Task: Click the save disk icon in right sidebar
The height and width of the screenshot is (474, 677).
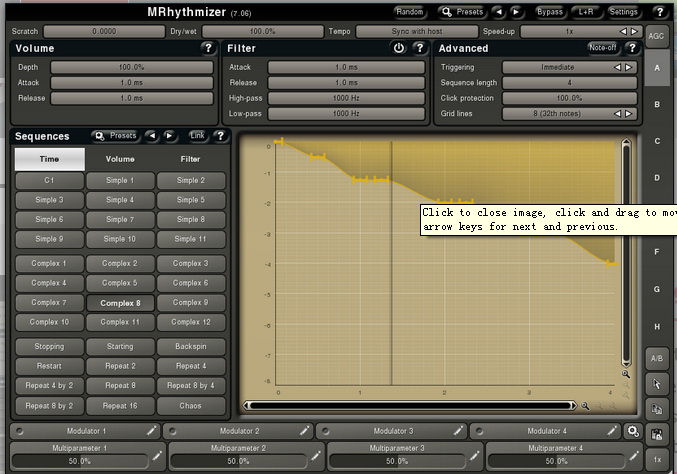Action: pyautogui.click(x=657, y=434)
